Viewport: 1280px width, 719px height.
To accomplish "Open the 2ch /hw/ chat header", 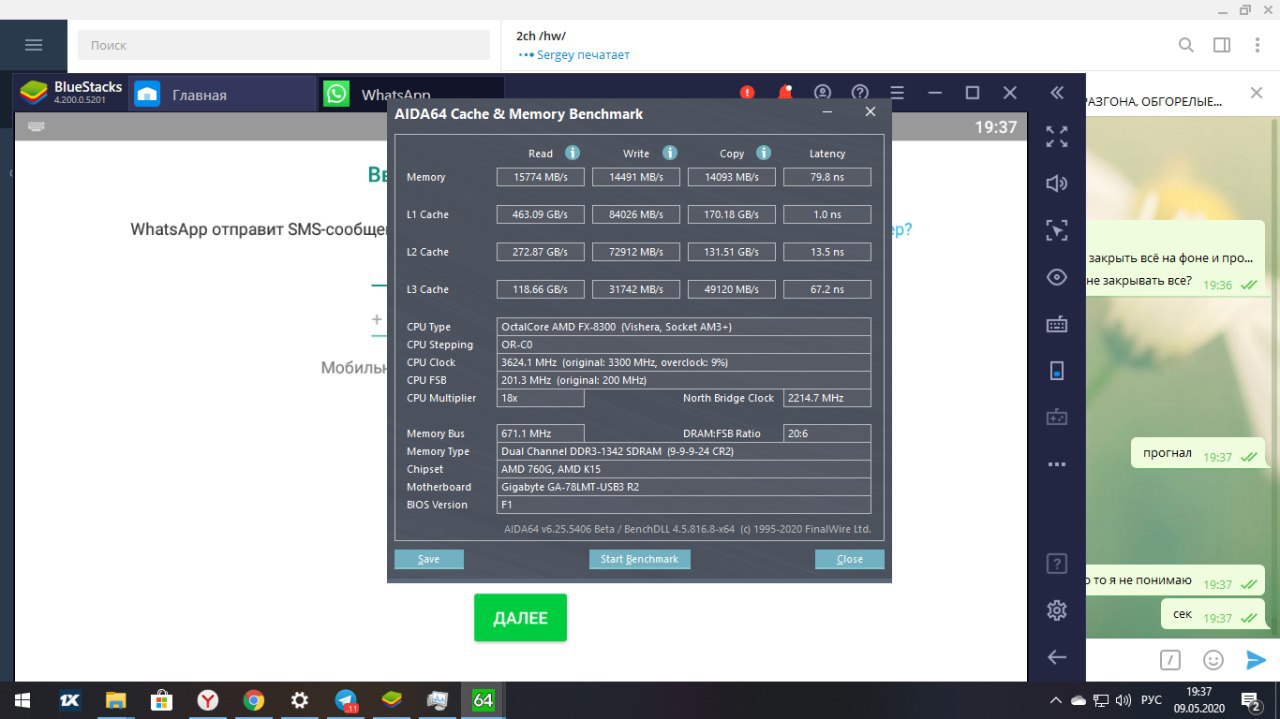I will tap(573, 45).
